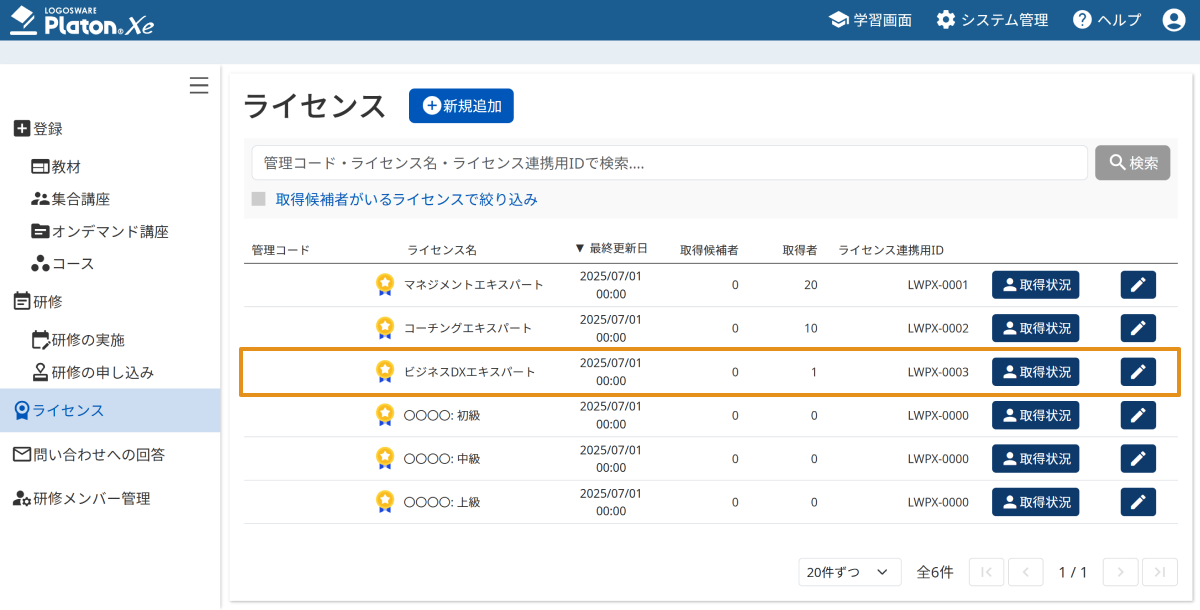Viewport: 1200px width, 610px height.
Task: Toggle 取得候補者がいるライセンス filter checkbox
Action: (259, 199)
